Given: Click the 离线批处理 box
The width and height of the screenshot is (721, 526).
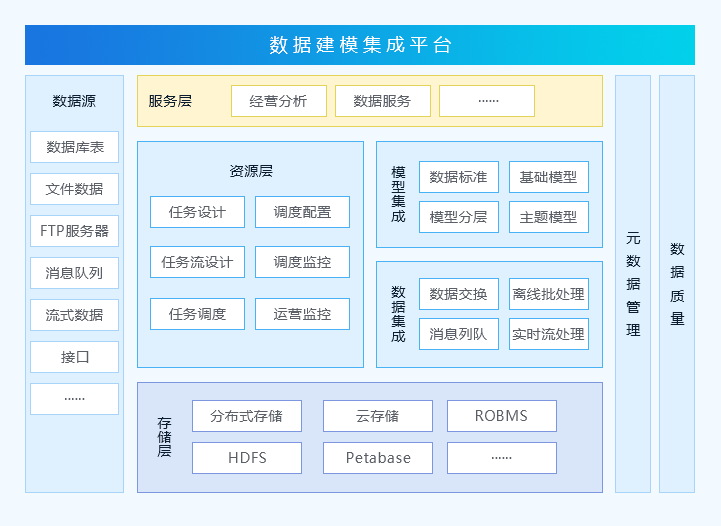Looking at the screenshot, I should coord(549,294).
